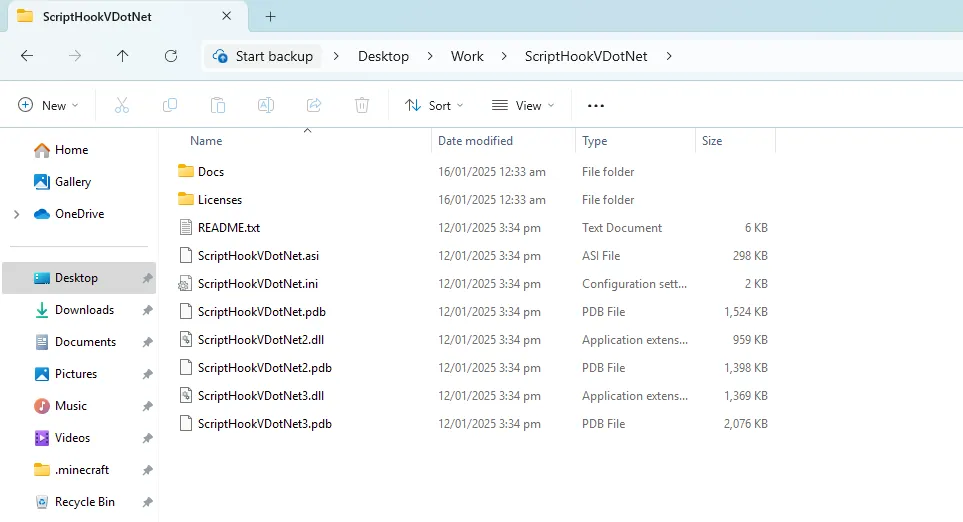Open Downloads in navigation pane

click(x=79, y=310)
